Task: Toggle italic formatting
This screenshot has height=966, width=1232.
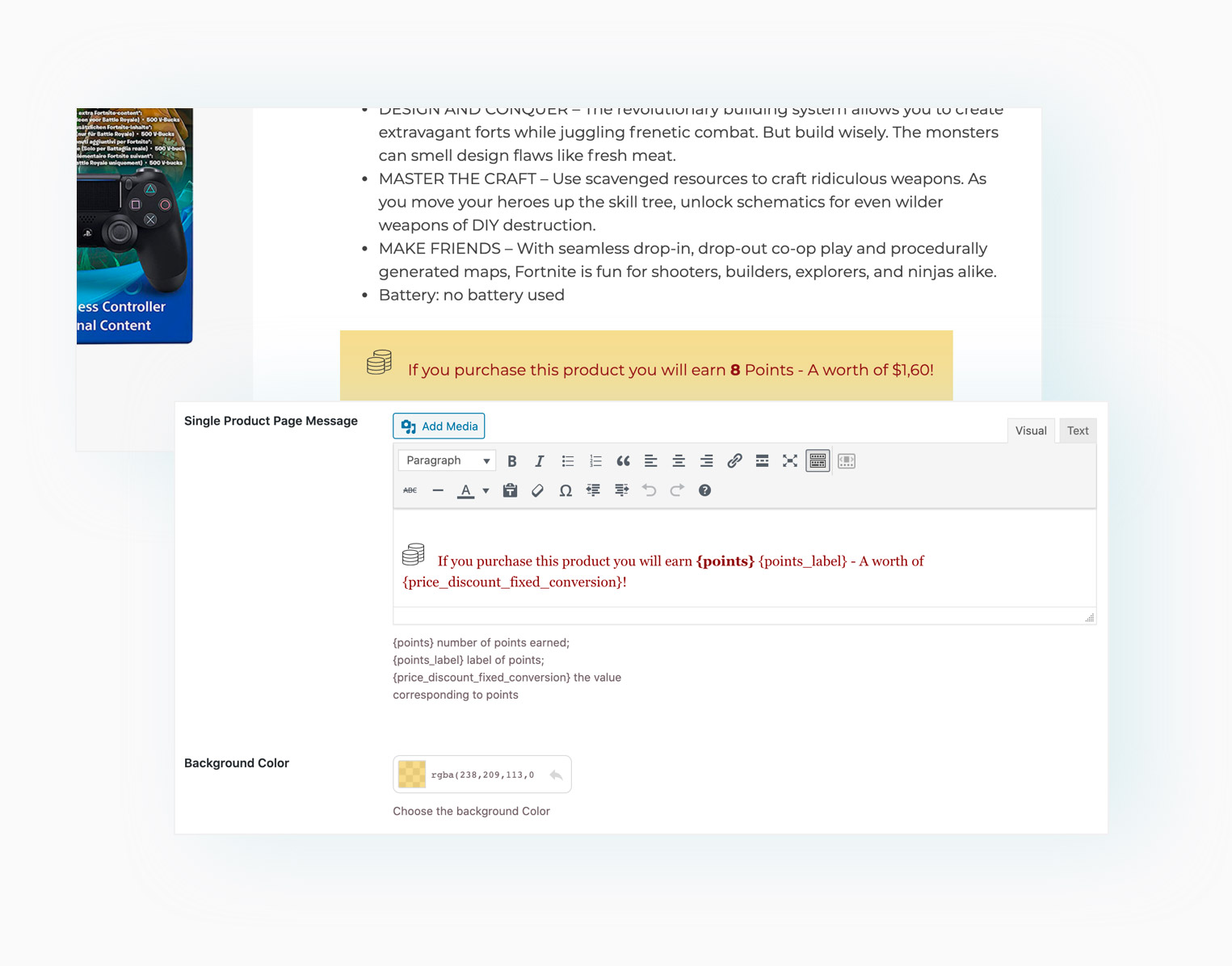Action: pyautogui.click(x=540, y=461)
